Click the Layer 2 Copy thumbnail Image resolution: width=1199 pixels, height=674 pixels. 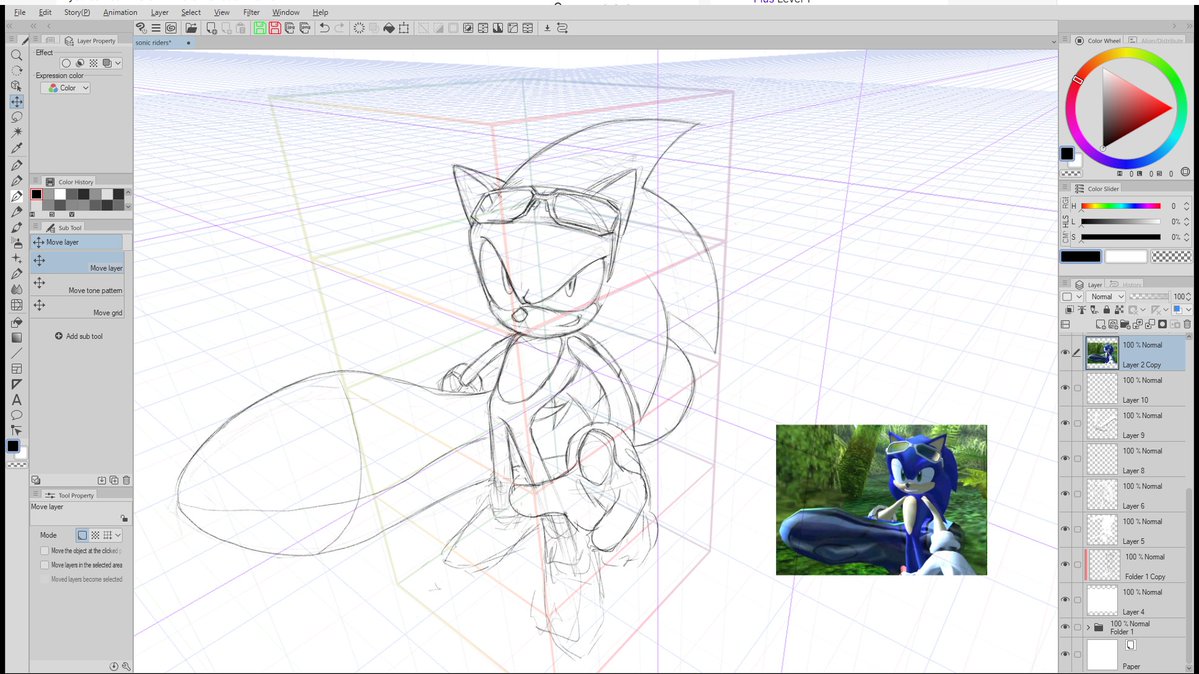tap(1102, 353)
